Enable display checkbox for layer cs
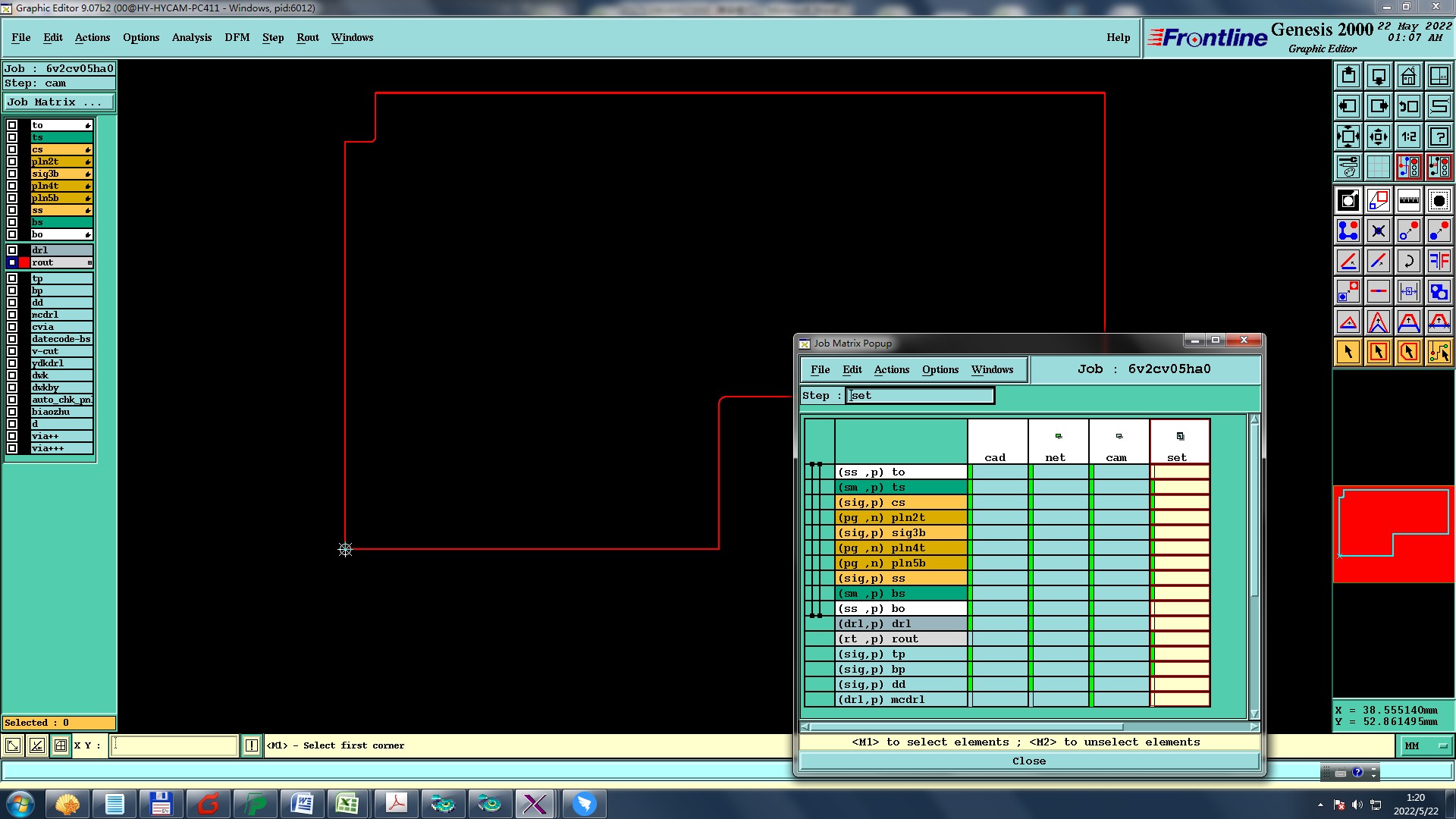1456x819 pixels. (x=12, y=149)
